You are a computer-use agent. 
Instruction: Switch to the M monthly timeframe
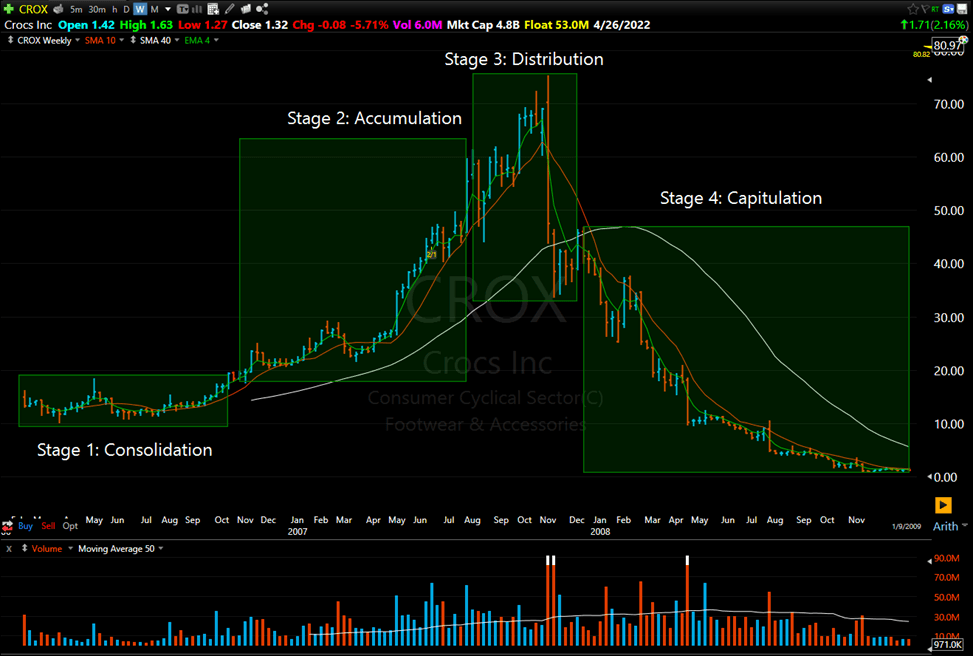[x=155, y=9]
